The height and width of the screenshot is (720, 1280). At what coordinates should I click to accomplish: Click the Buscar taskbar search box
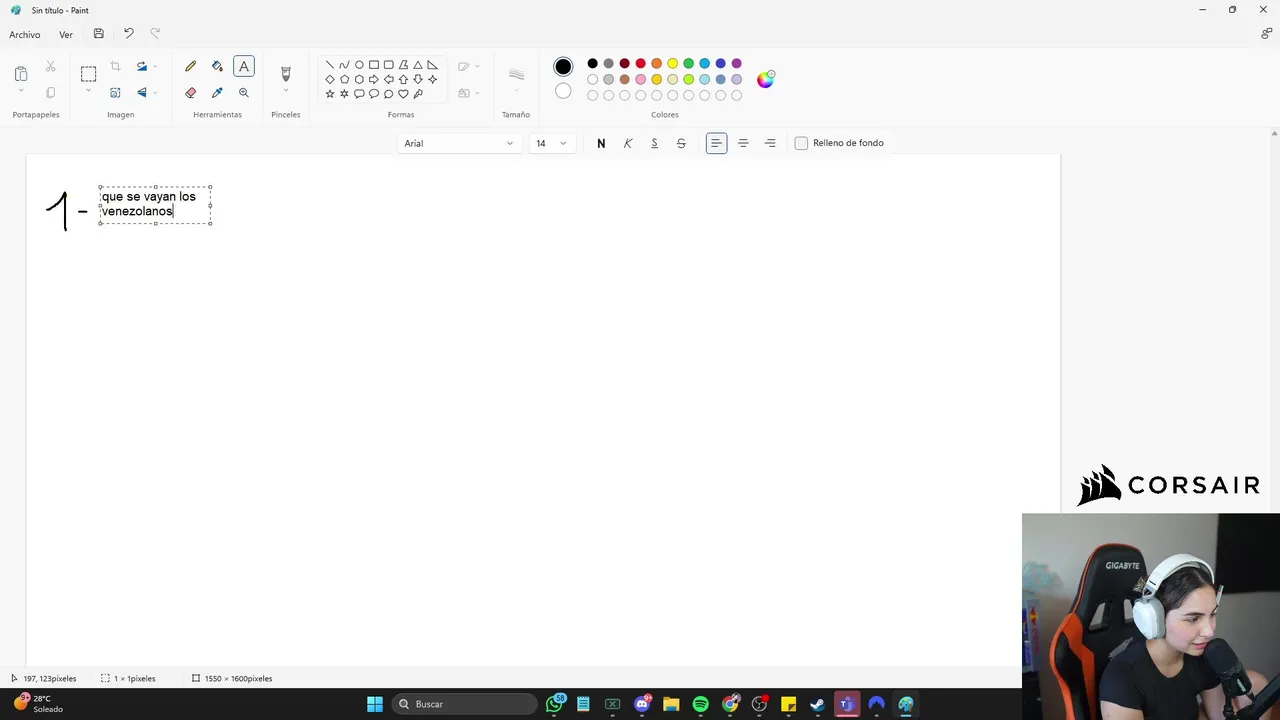coord(464,704)
